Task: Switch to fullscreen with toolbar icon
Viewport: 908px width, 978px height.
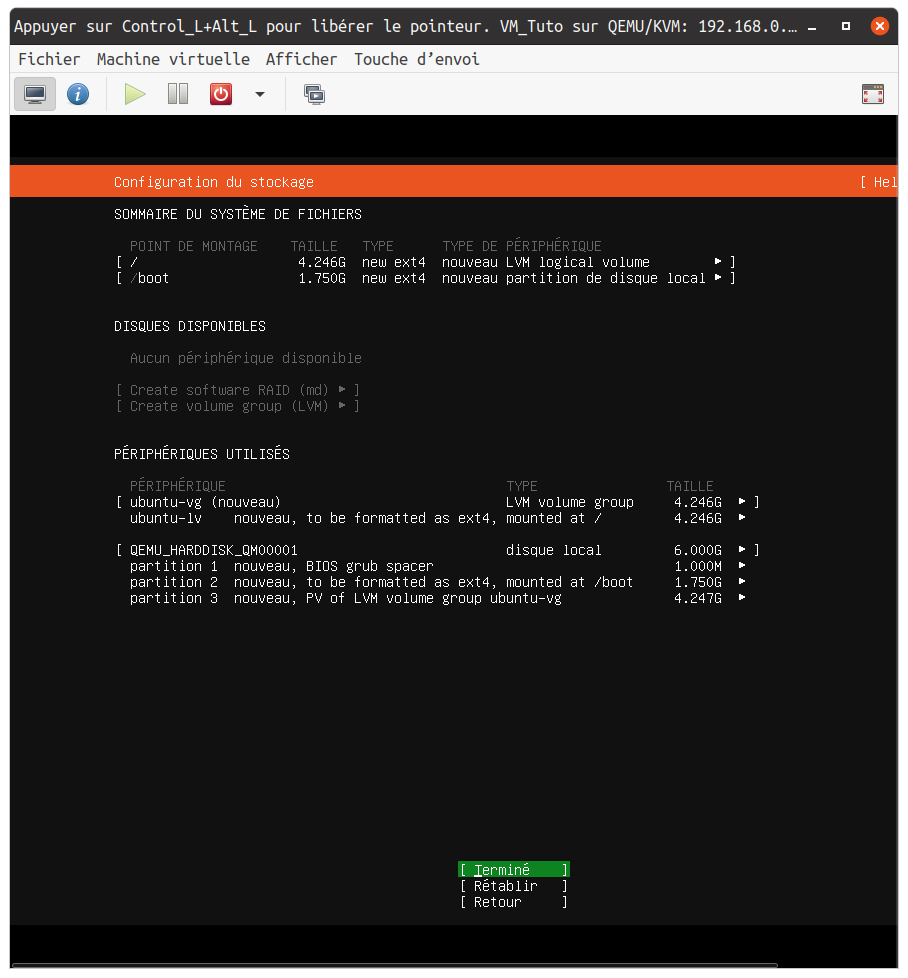Action: [x=872, y=94]
